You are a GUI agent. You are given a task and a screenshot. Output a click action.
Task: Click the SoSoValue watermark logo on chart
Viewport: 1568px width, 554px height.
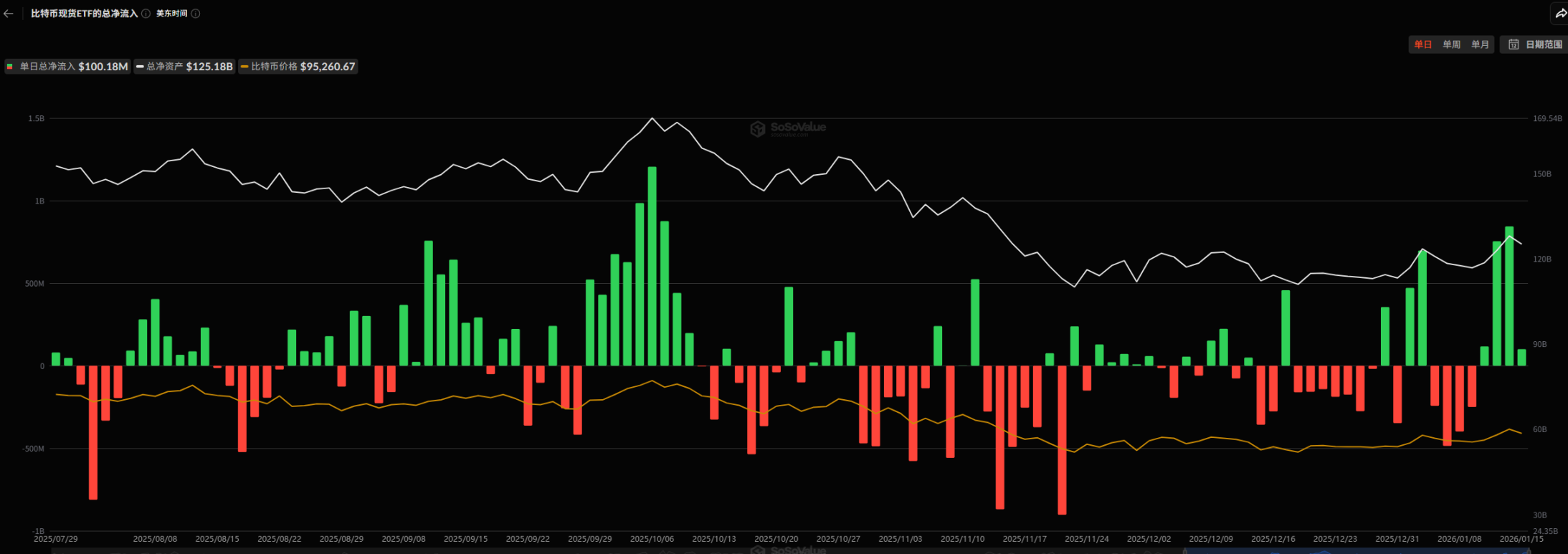point(788,128)
